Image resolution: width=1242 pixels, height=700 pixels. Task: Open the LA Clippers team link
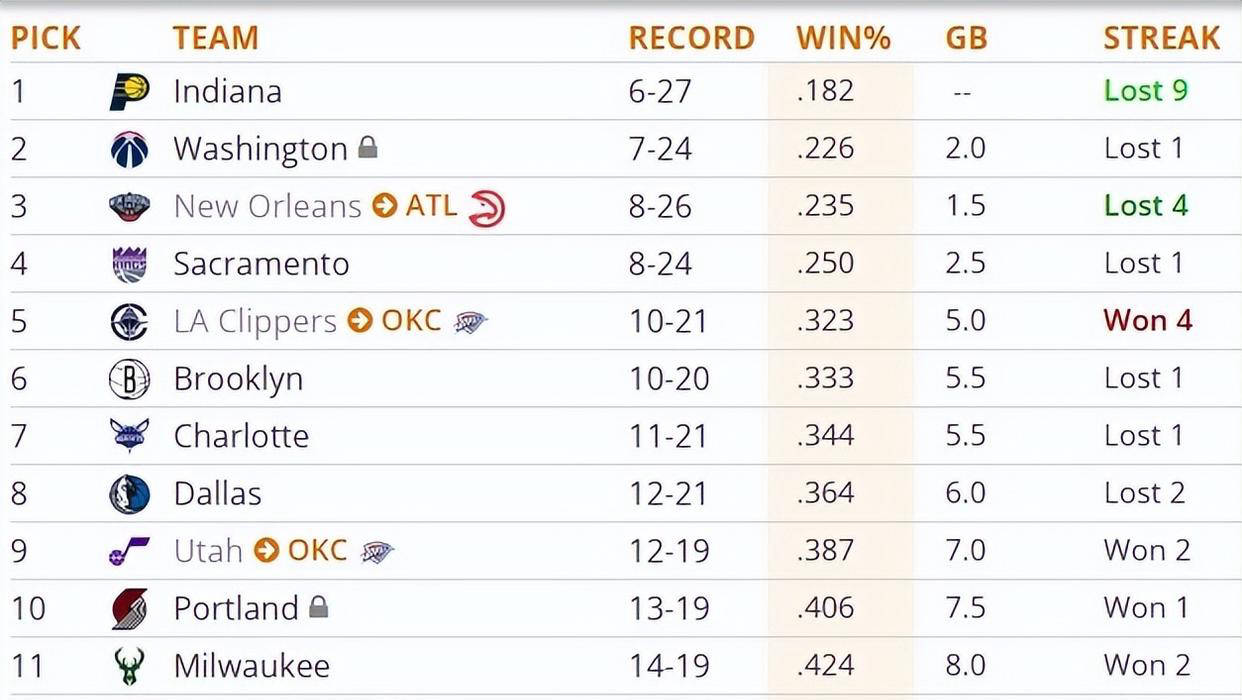point(255,322)
